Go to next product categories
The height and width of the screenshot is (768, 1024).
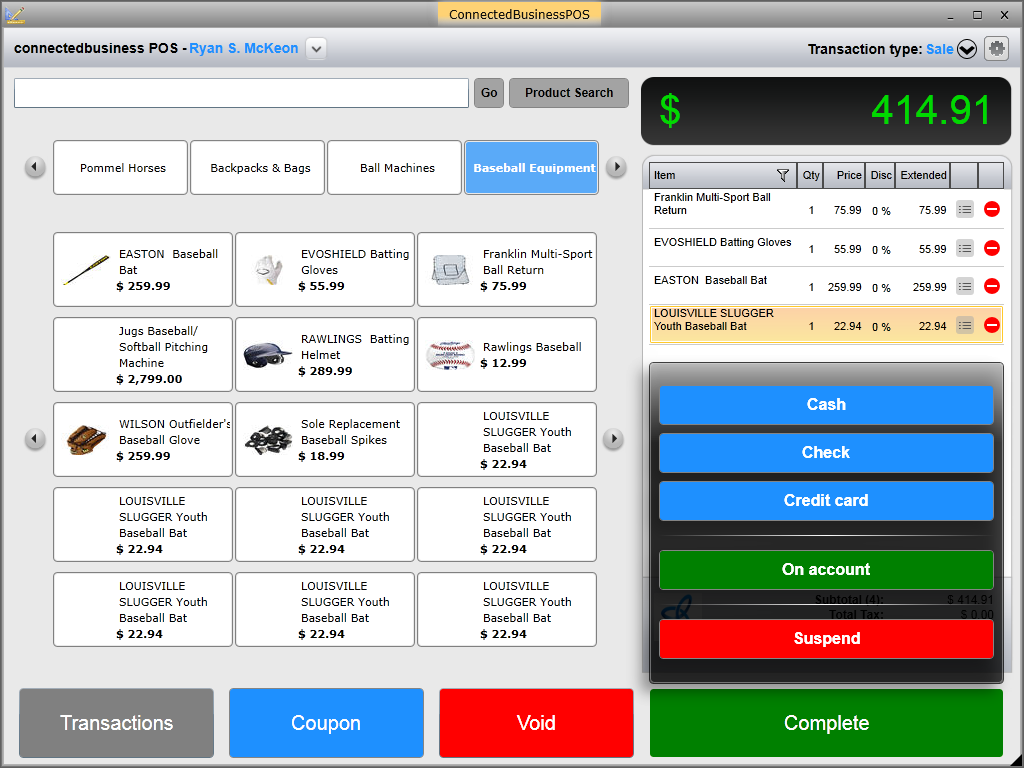click(x=616, y=167)
